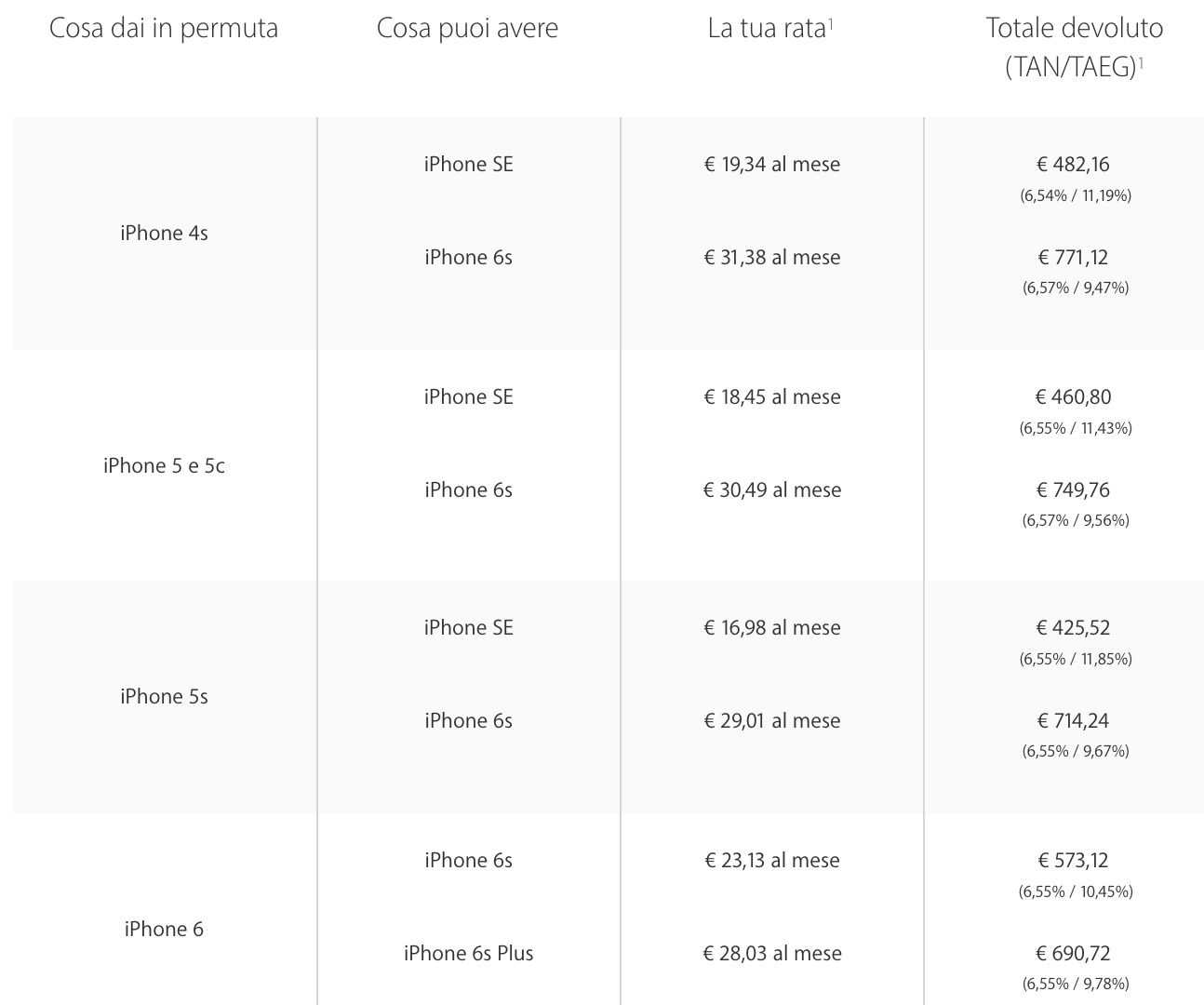This screenshot has height=1005, width=1204.
Task: Open footnote 1 next to 'La tua rata'
Action: click(830, 22)
